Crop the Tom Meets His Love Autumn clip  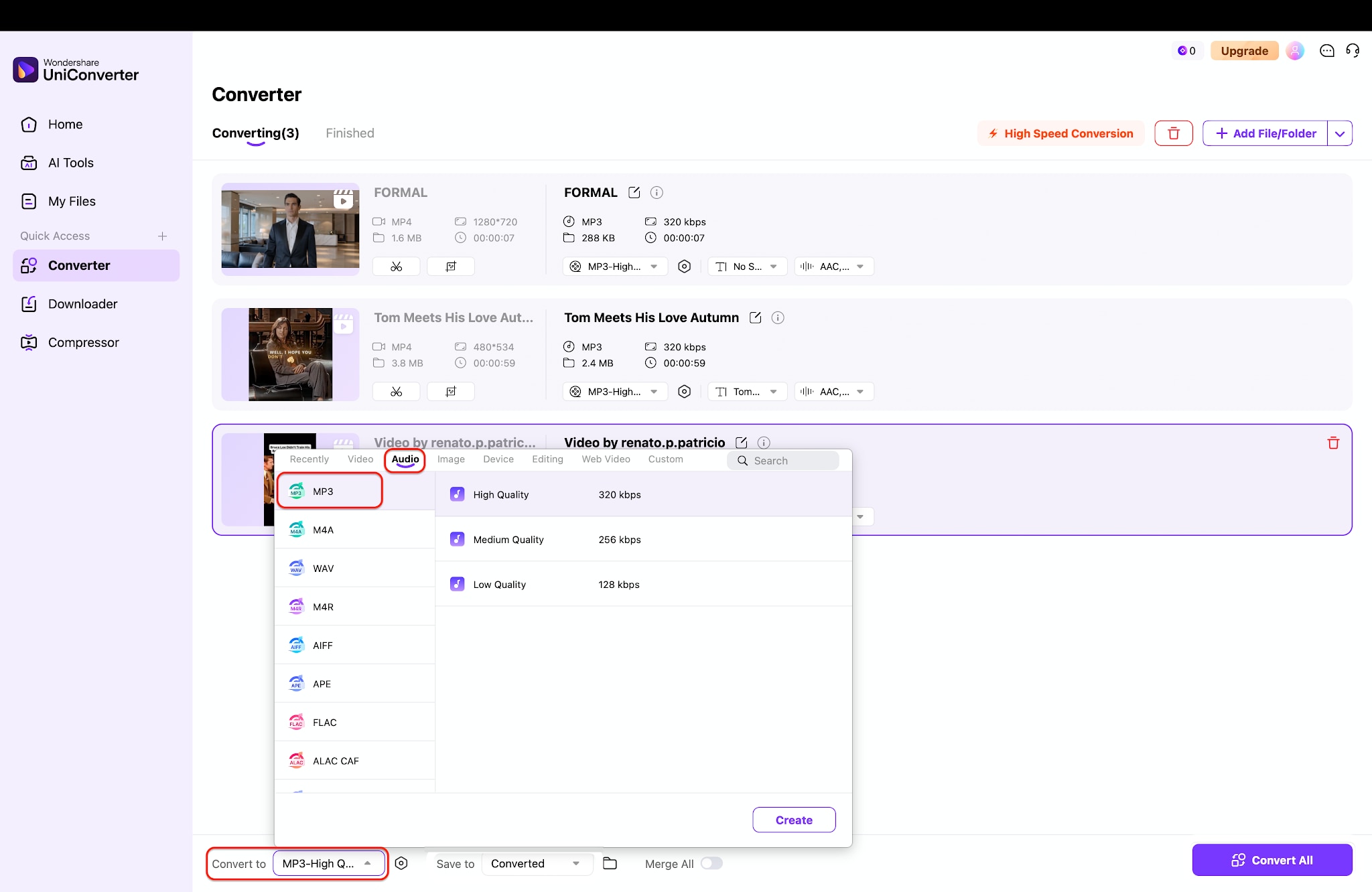(x=451, y=392)
